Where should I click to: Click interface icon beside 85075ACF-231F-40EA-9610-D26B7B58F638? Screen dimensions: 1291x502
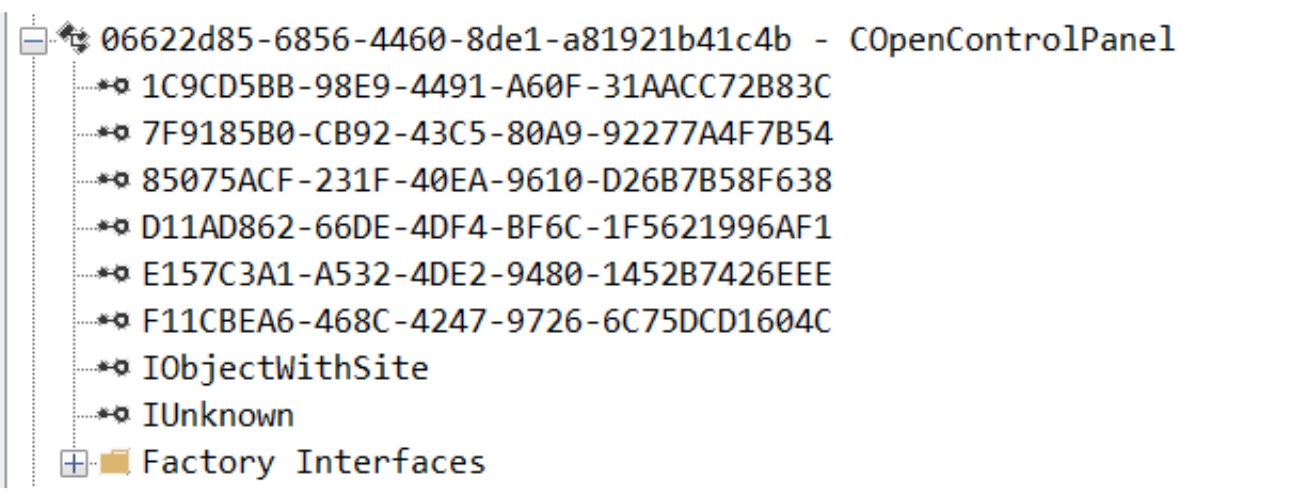(x=115, y=181)
